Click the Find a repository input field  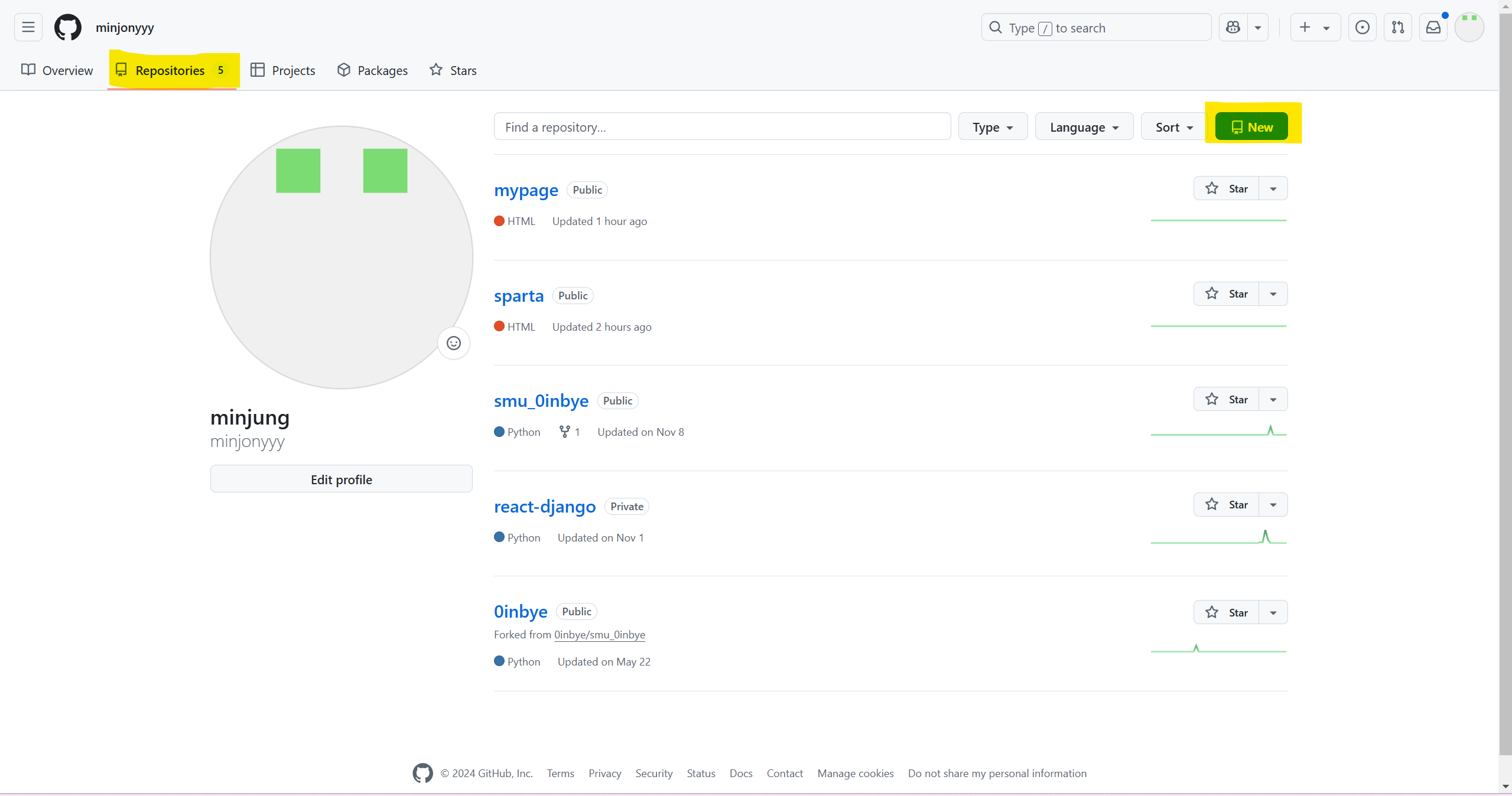coord(721,127)
